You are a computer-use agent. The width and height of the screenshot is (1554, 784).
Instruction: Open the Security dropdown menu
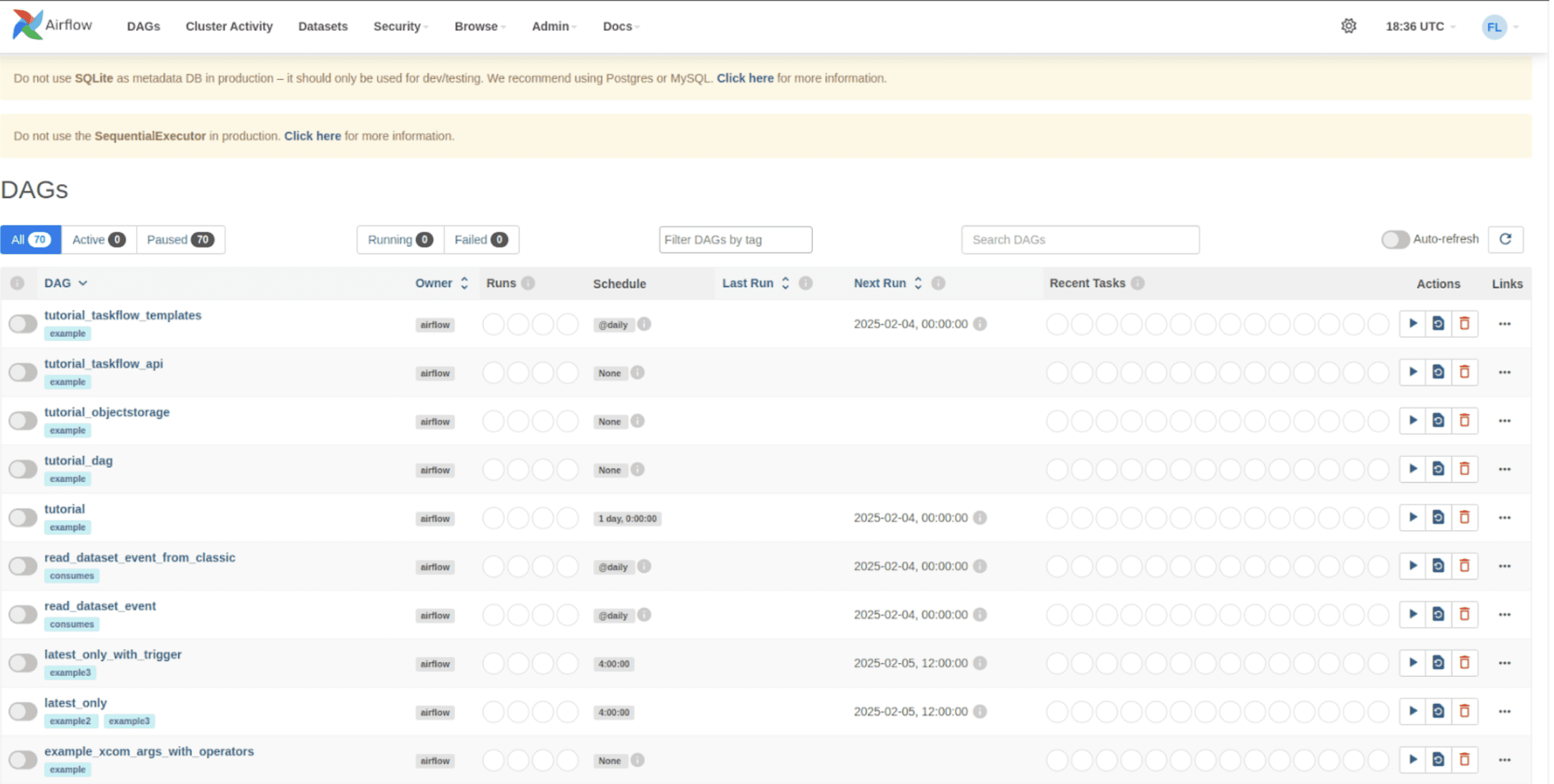(x=401, y=26)
